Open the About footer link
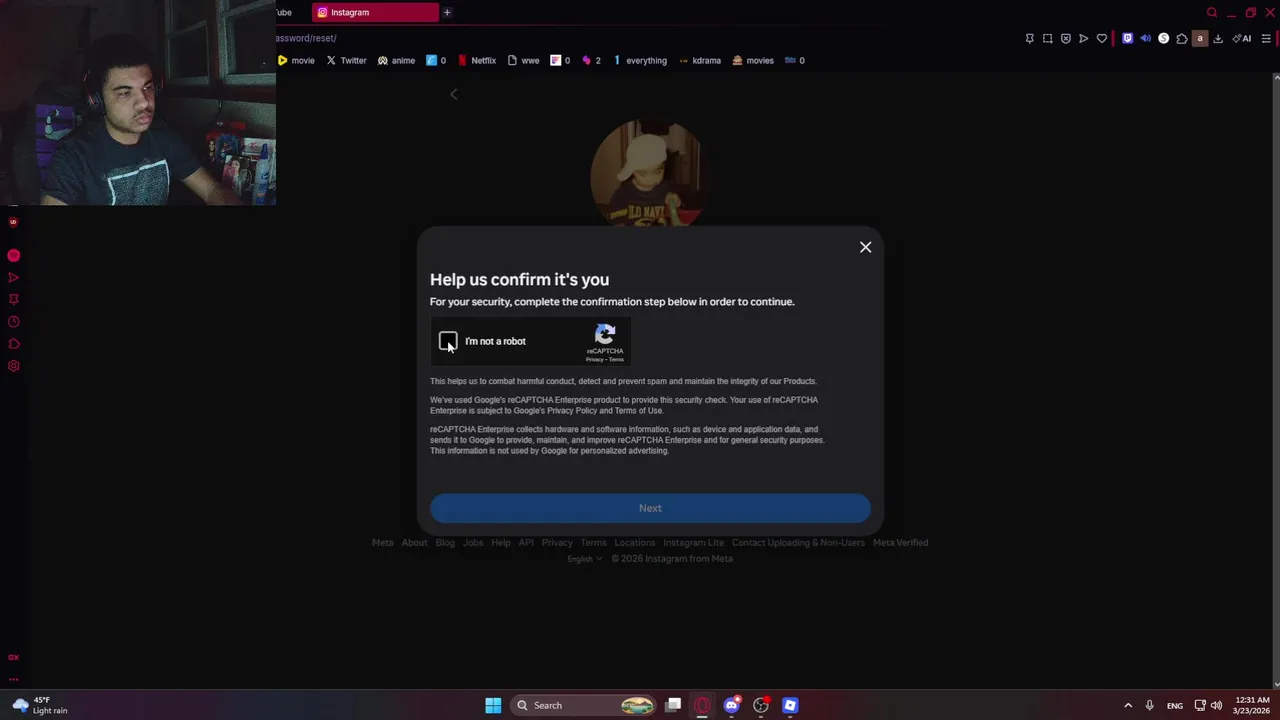 [x=414, y=542]
